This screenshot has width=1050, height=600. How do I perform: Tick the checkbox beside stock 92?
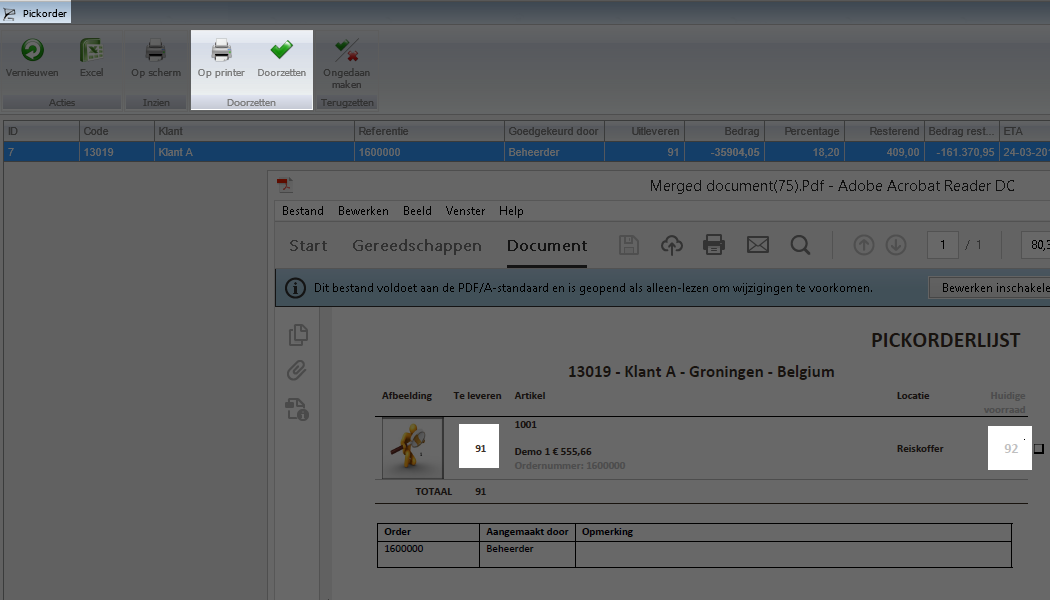point(1038,449)
